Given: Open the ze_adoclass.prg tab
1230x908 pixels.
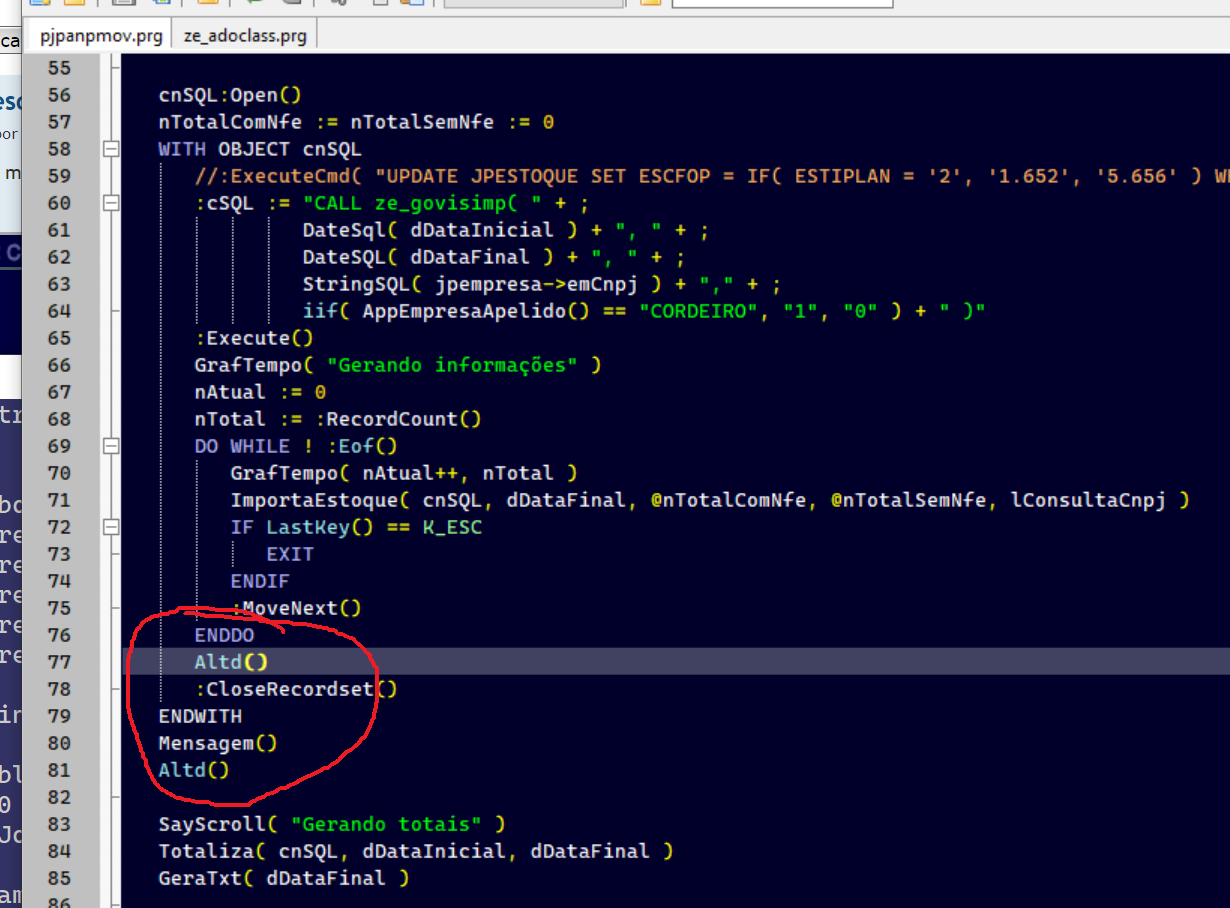Looking at the screenshot, I should 245,36.
